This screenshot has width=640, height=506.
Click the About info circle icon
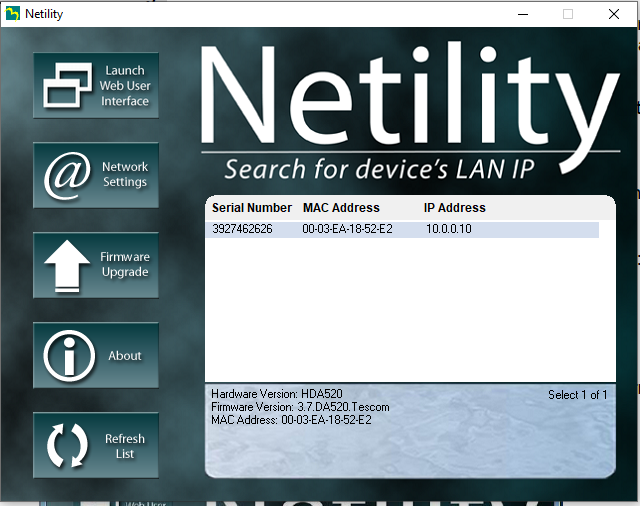coord(69,355)
